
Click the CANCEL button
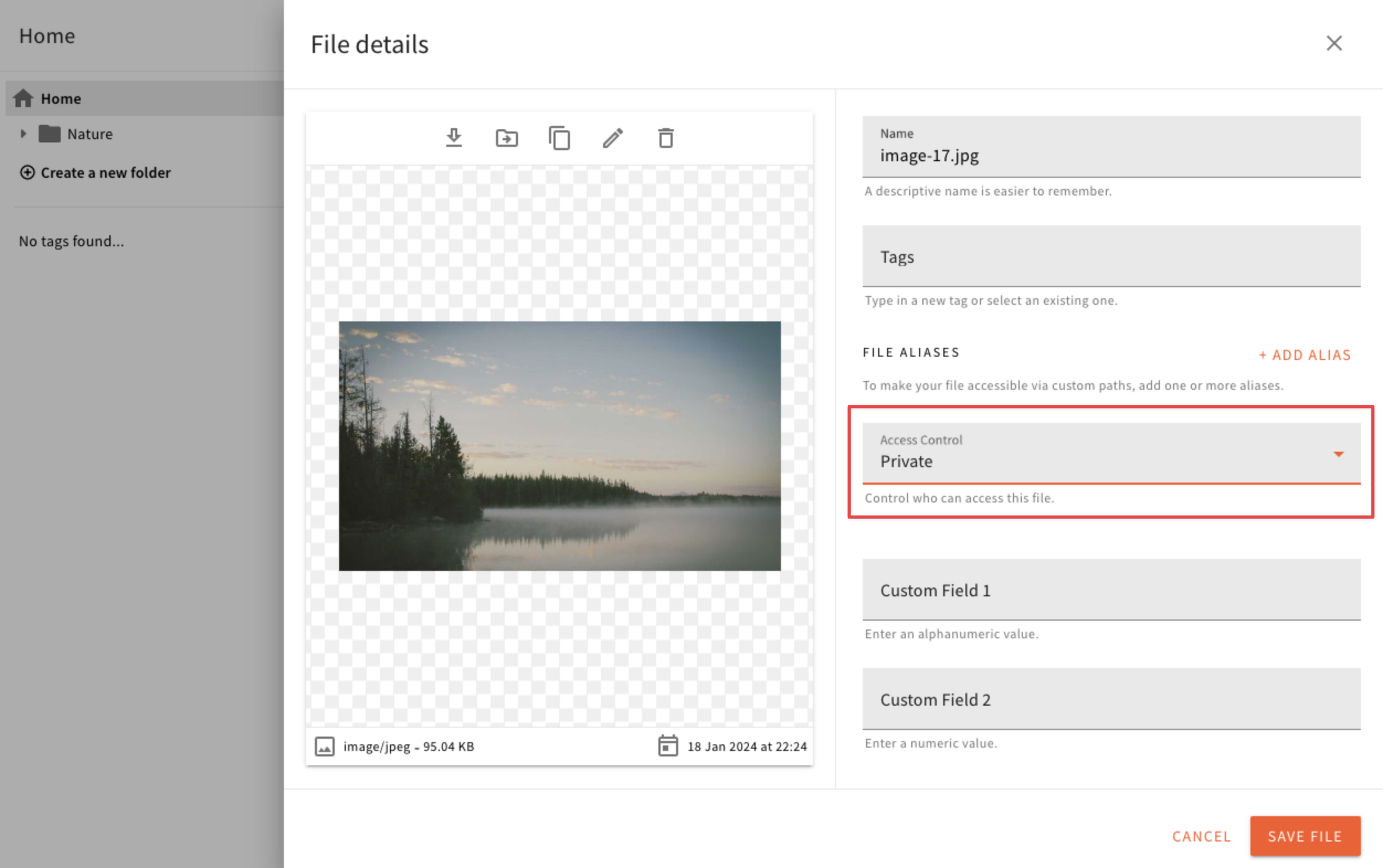click(x=1202, y=836)
